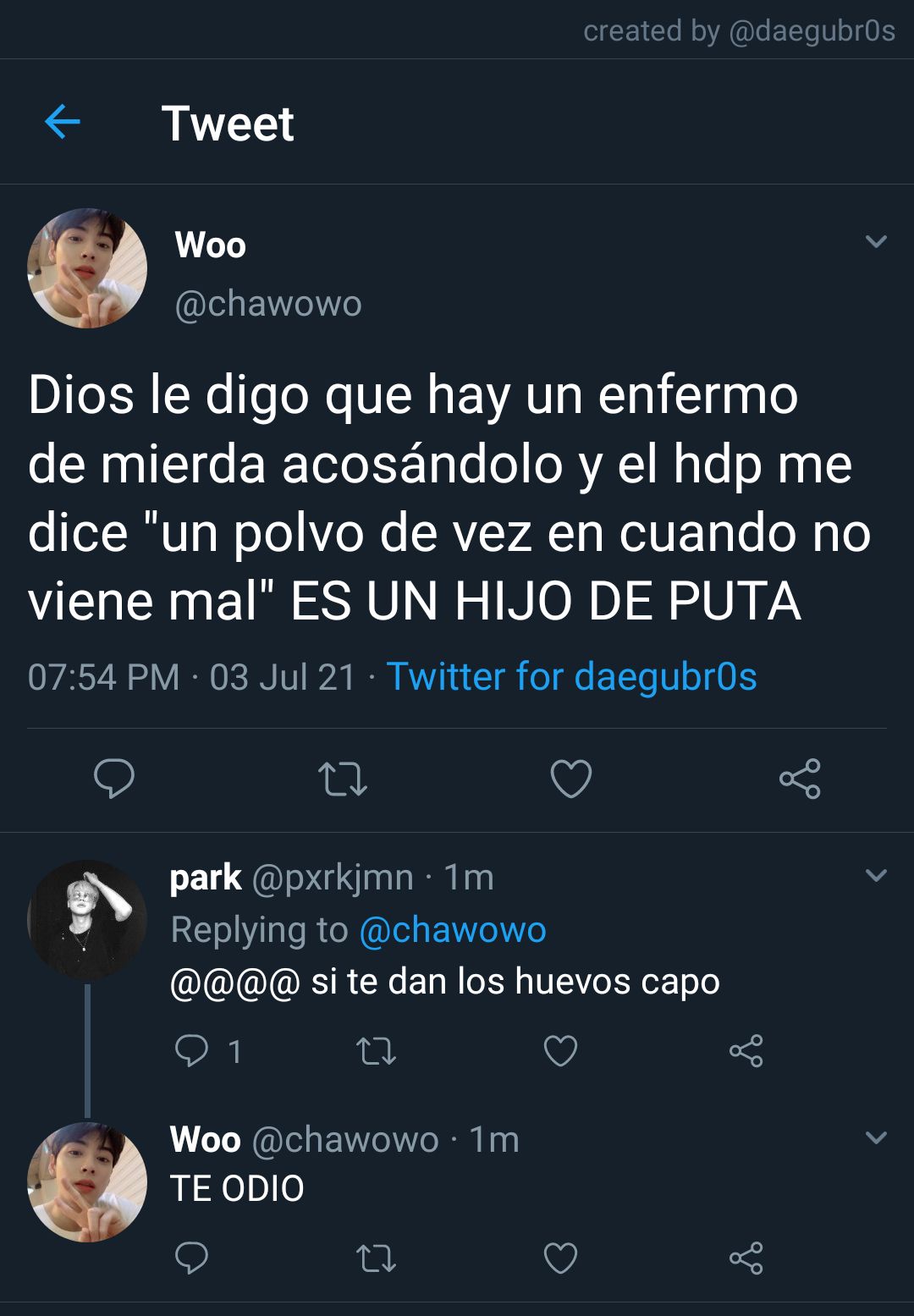Retweet the main Woo tweet
This screenshot has width=914, height=1316.
(343, 779)
